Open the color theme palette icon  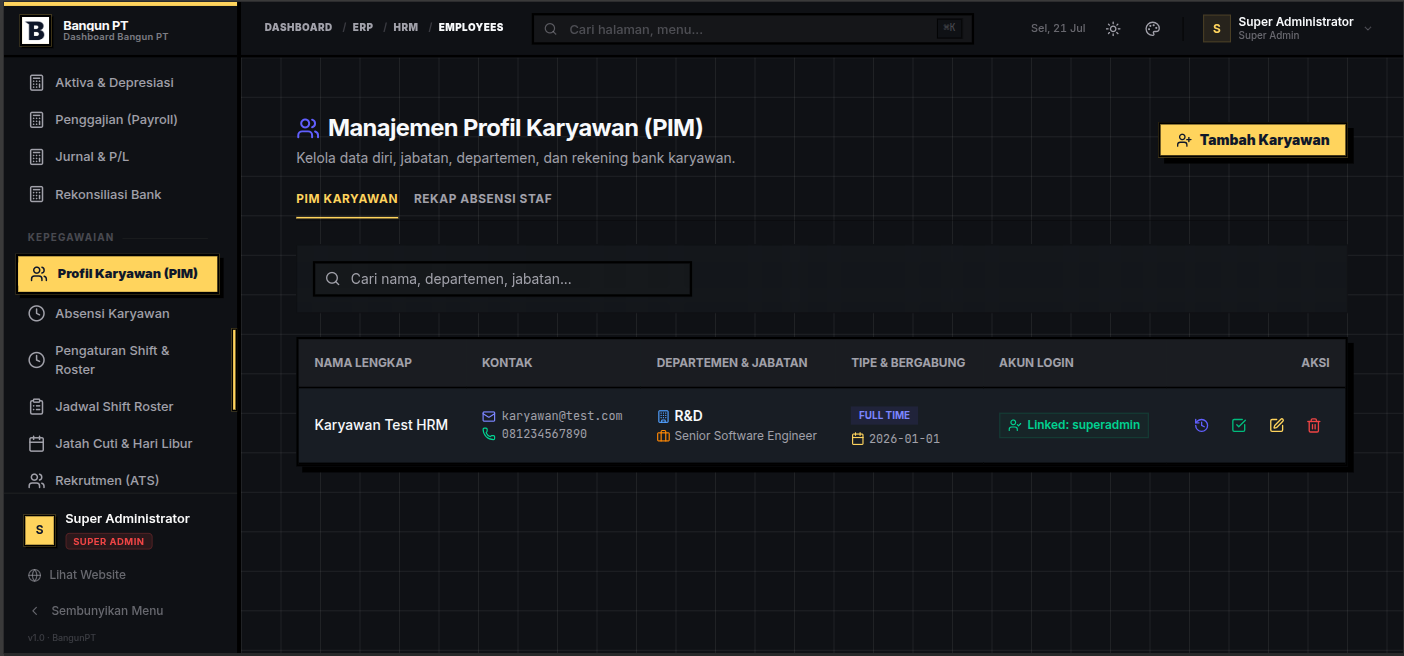pyautogui.click(x=1152, y=28)
